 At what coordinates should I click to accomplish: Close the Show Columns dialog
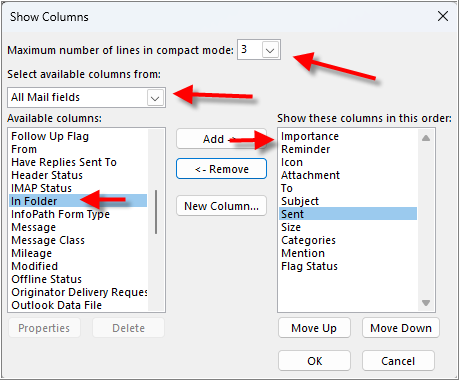pyautogui.click(x=443, y=16)
